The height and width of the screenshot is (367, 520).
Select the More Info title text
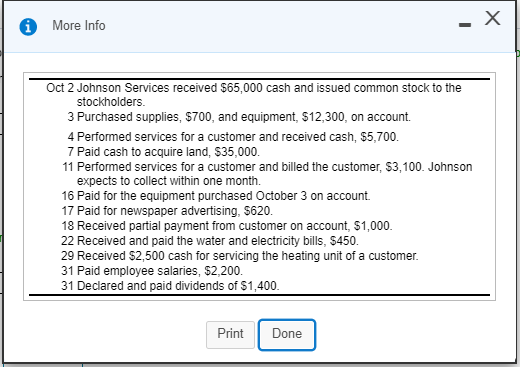[79, 26]
